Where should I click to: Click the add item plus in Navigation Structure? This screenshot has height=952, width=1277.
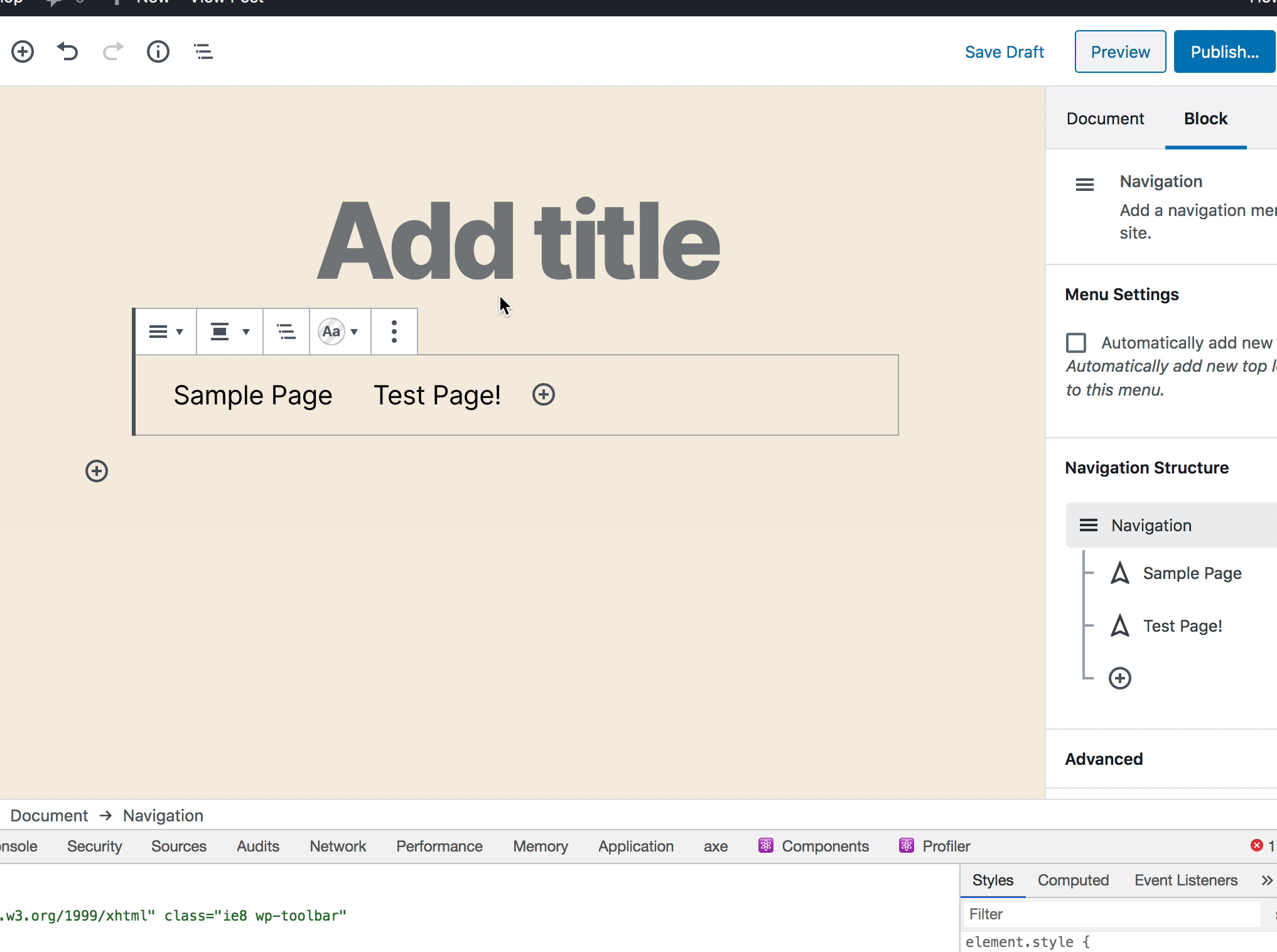tap(1120, 678)
